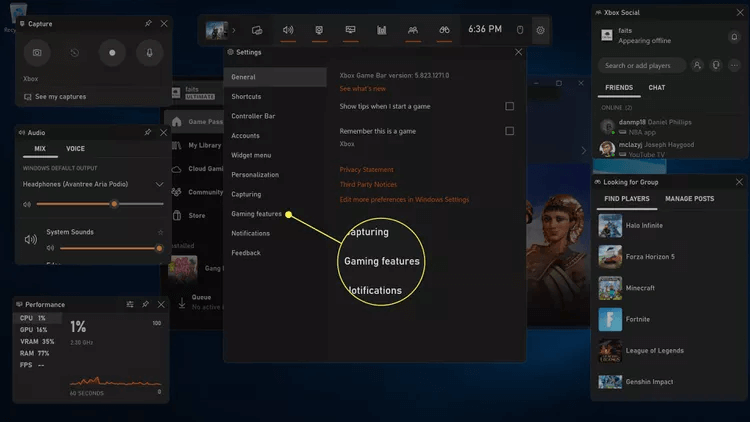Screen dimensions: 750x422
Task: Toggle Xbox Social icon on Game Bar
Action: 413,30
